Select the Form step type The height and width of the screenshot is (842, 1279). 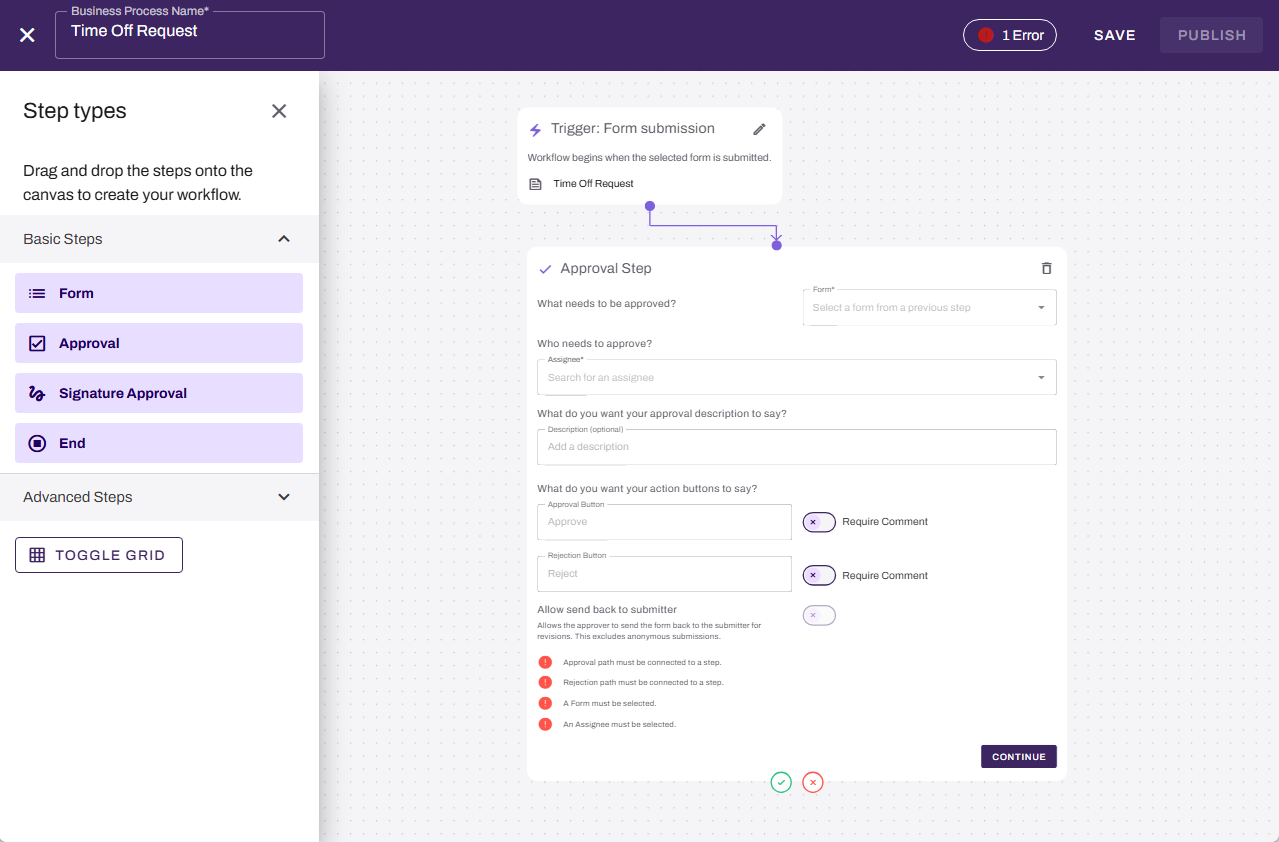(159, 293)
